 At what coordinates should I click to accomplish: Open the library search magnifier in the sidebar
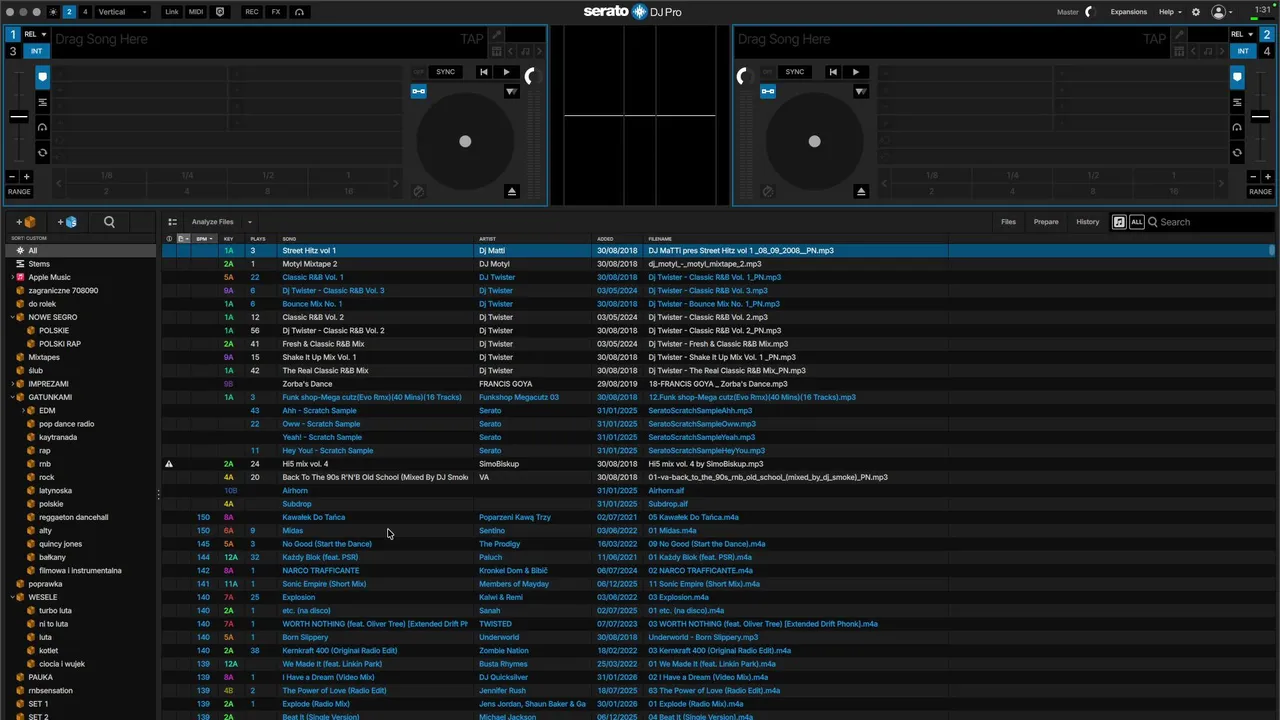[109, 222]
